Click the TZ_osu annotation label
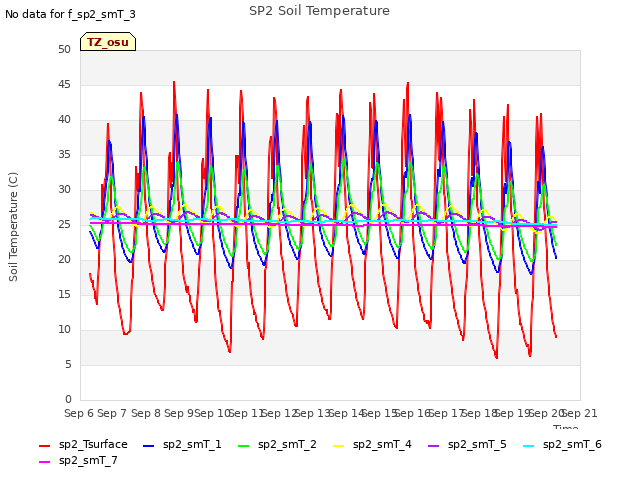 click(108, 42)
